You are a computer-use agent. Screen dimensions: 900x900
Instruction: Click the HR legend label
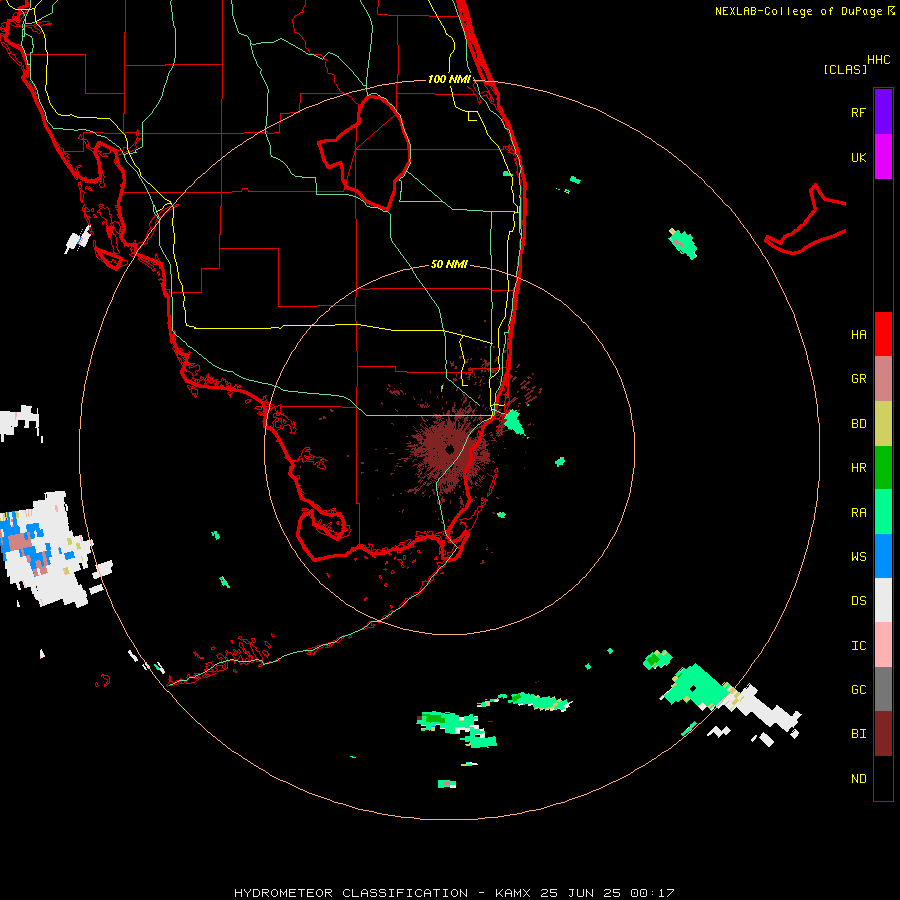pyautogui.click(x=858, y=467)
